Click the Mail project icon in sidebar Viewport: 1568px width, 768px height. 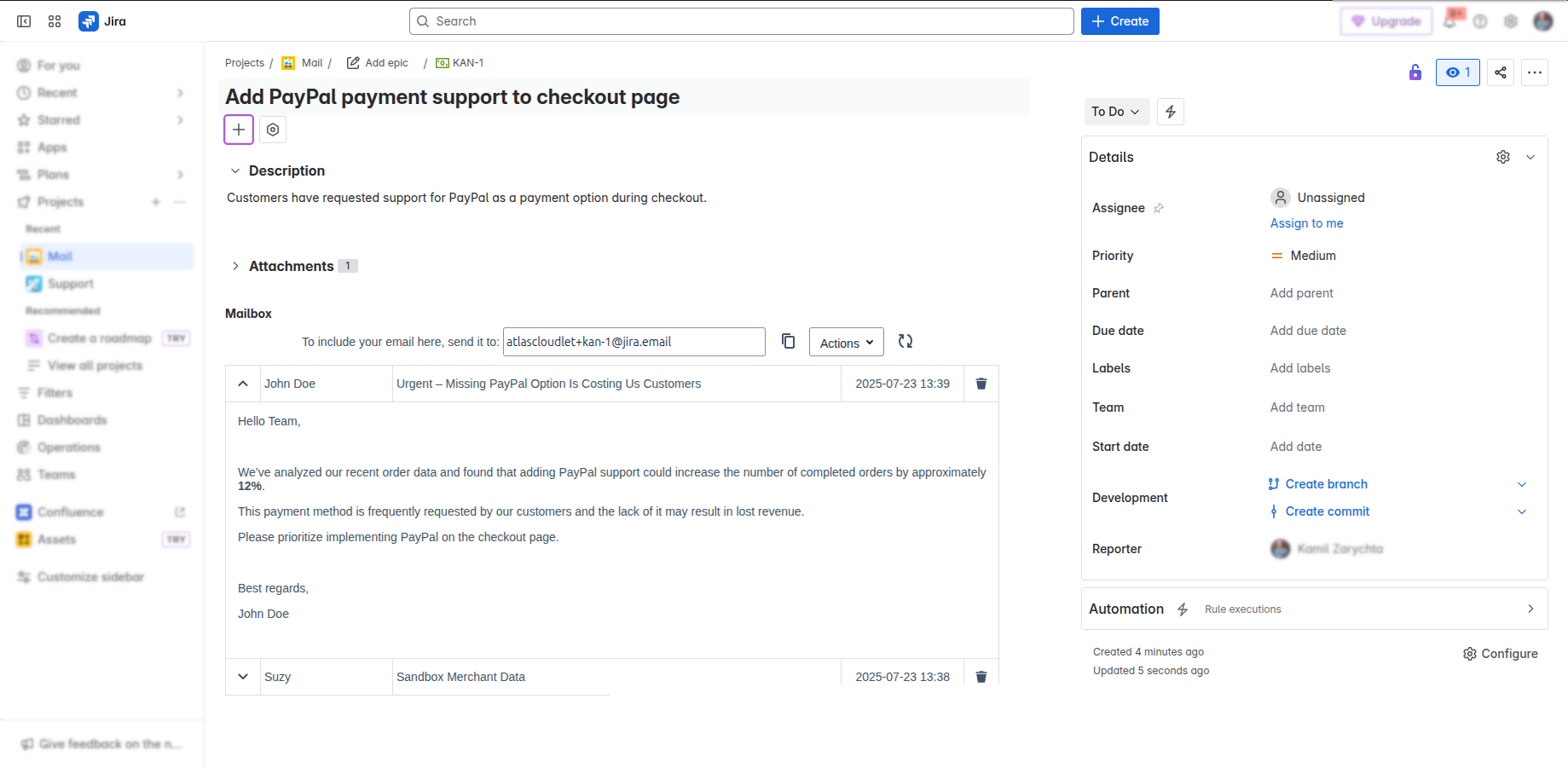pyautogui.click(x=34, y=257)
